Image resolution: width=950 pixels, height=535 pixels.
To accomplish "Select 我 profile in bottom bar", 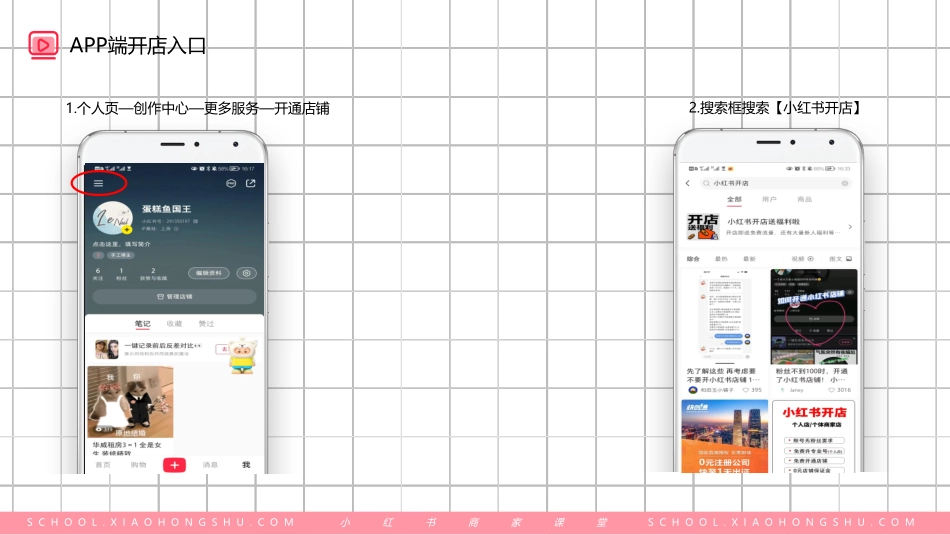I will [x=246, y=465].
